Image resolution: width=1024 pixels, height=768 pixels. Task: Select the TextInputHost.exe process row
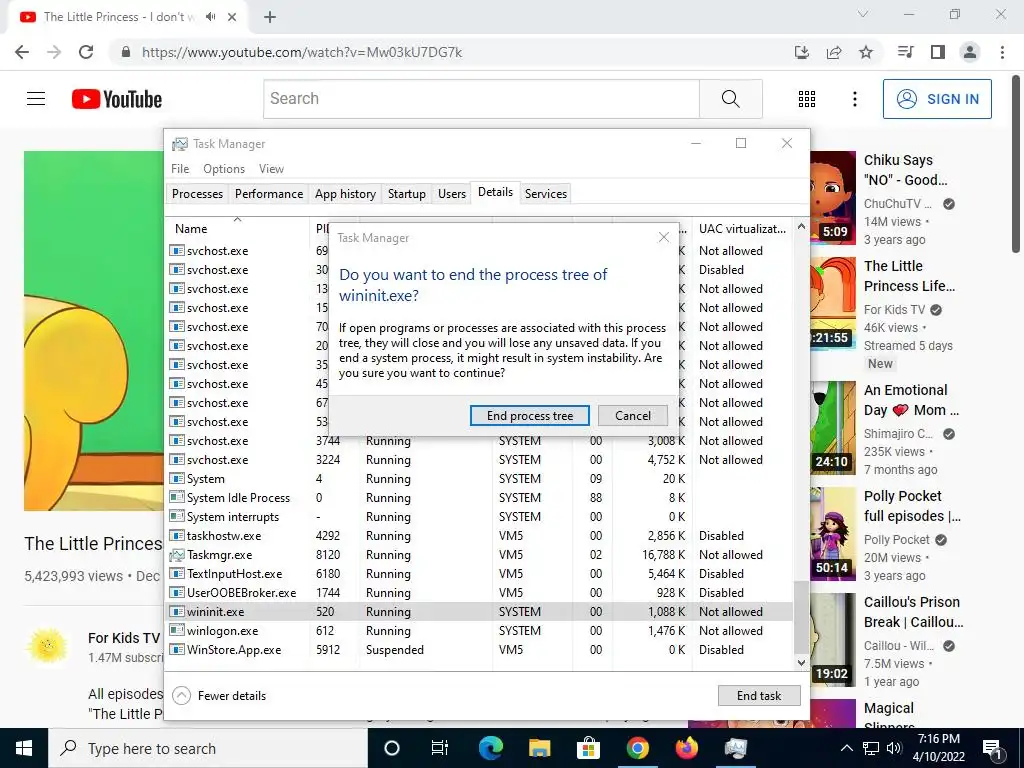(480, 574)
